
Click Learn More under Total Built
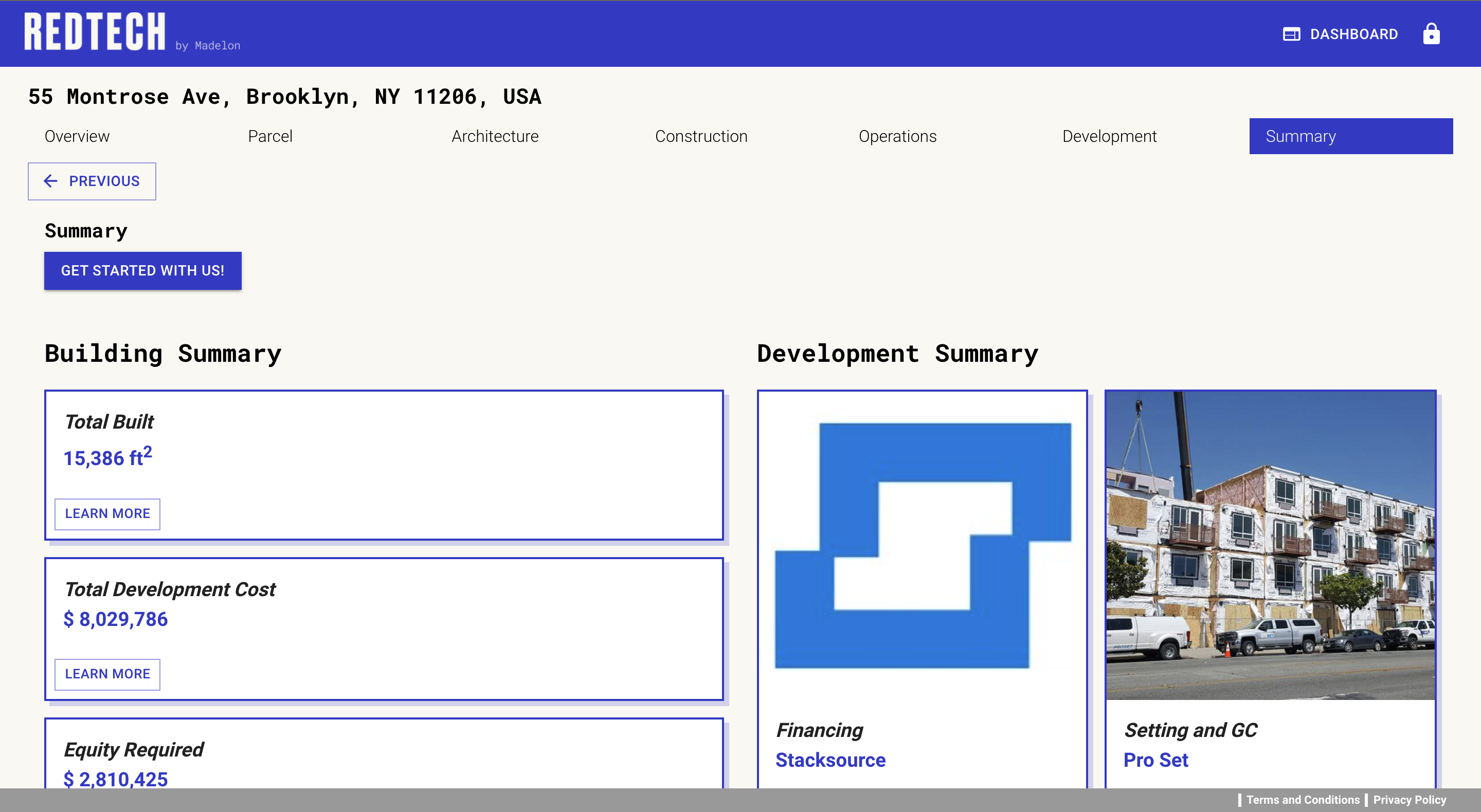pyautogui.click(x=107, y=514)
